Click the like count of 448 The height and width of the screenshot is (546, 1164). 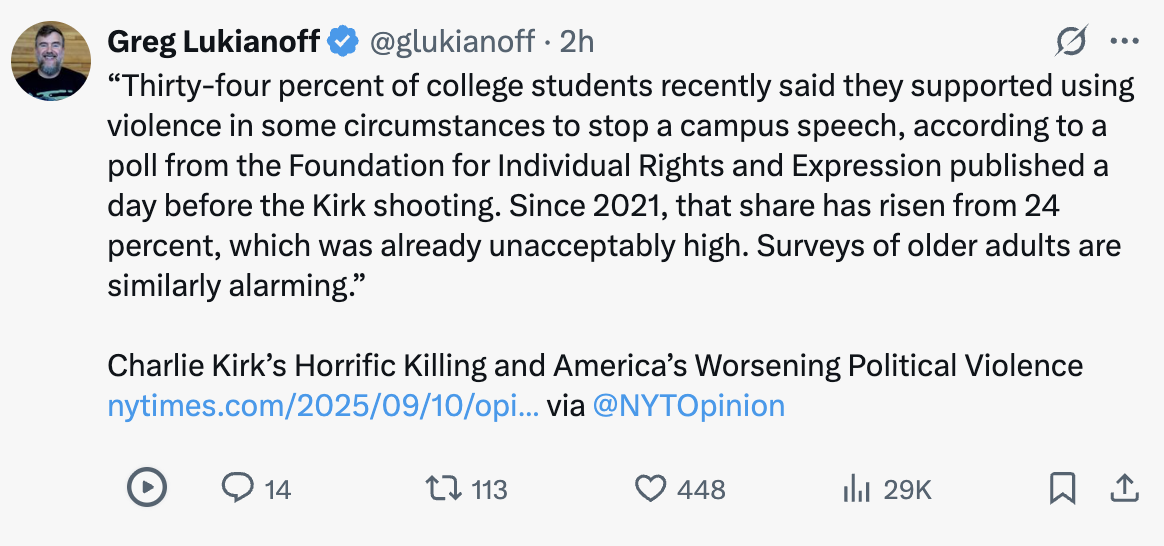701,489
